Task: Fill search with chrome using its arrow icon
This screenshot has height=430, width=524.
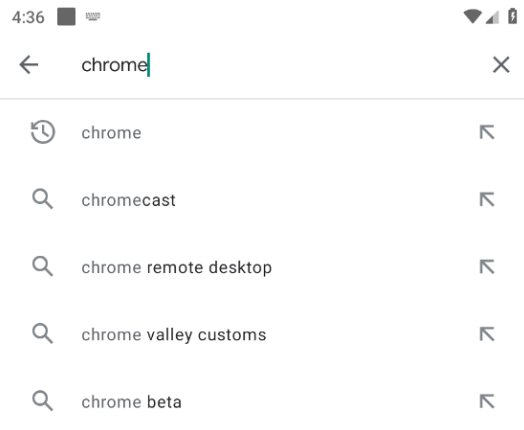Action: (487, 132)
